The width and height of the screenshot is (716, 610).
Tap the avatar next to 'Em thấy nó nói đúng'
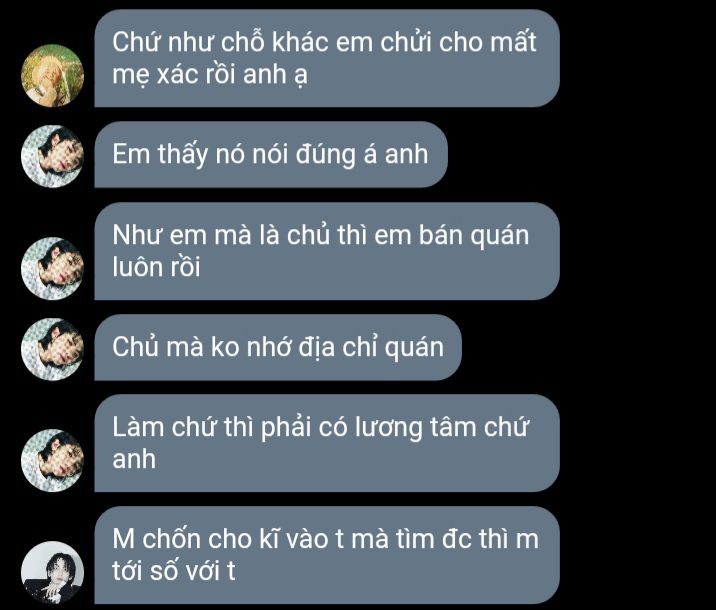pos(53,156)
